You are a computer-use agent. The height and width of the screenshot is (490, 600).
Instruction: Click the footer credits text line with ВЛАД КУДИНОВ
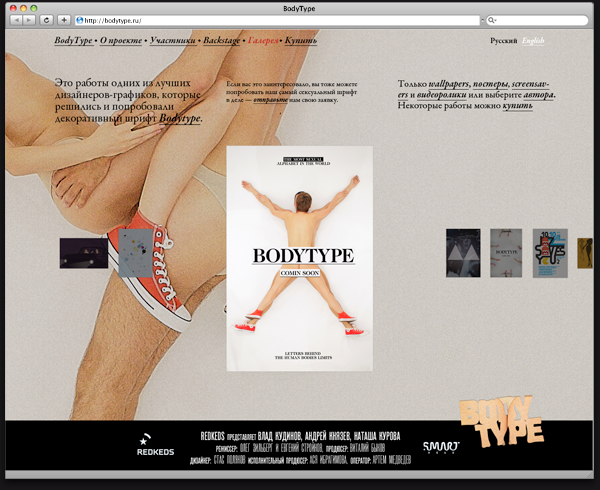tap(300, 436)
